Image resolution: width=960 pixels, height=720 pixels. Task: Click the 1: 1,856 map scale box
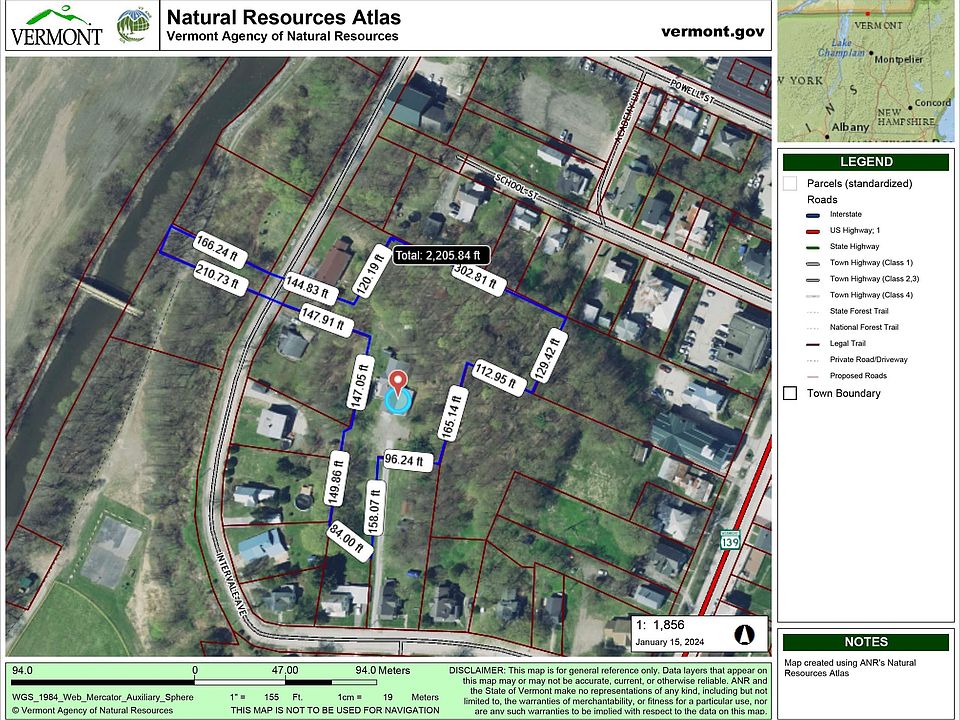(699, 632)
